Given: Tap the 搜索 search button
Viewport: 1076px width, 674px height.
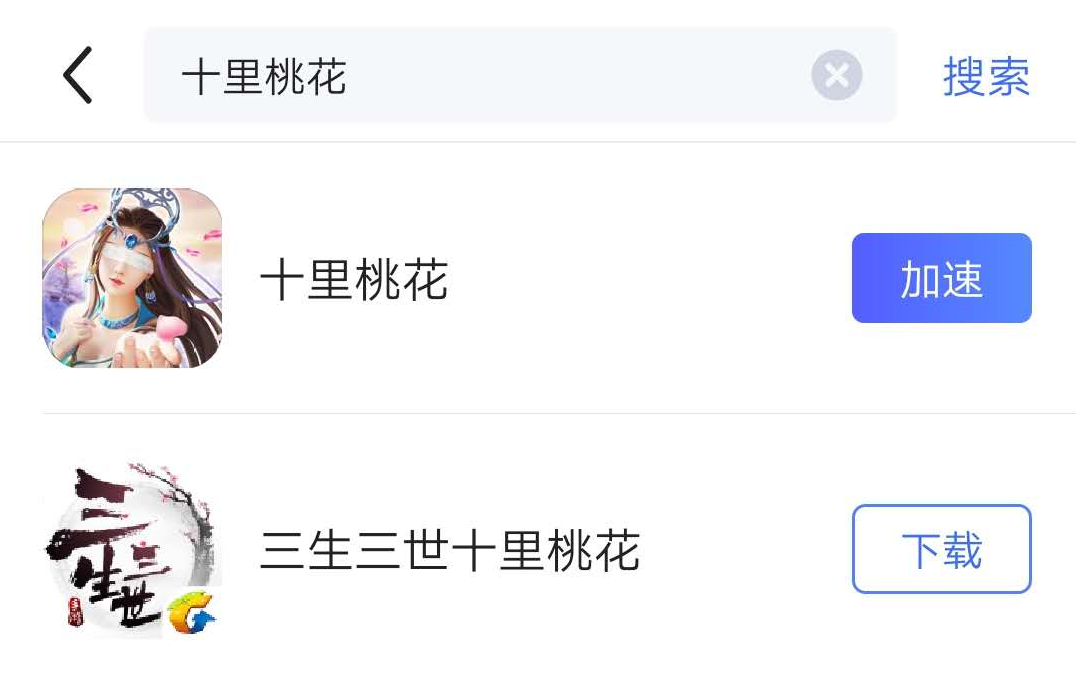Looking at the screenshot, I should click(986, 76).
